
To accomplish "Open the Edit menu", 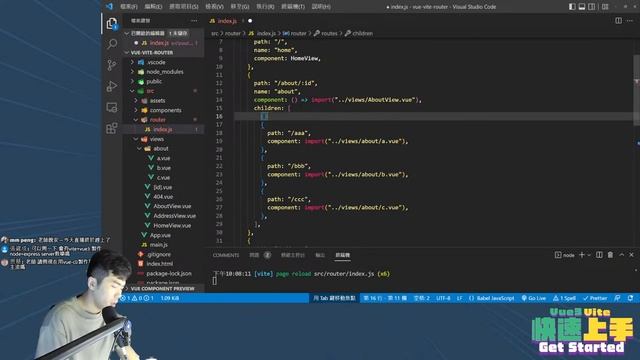I will tap(153, 7).
